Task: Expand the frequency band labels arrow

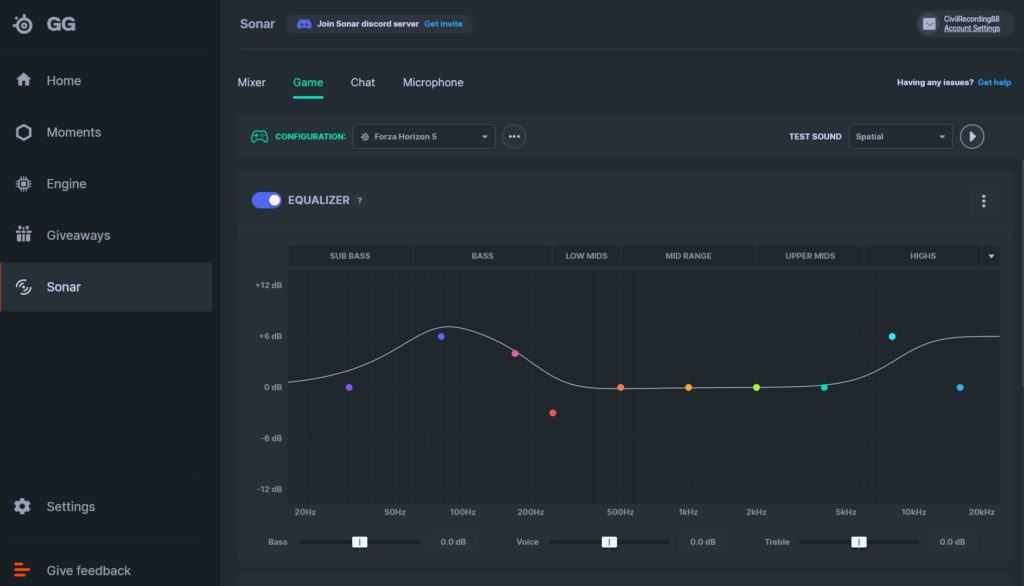Action: (x=991, y=256)
